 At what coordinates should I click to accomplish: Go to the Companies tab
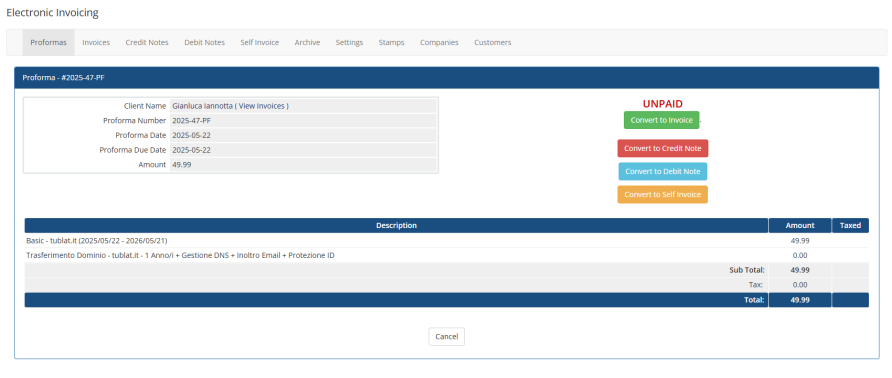pyautogui.click(x=439, y=43)
